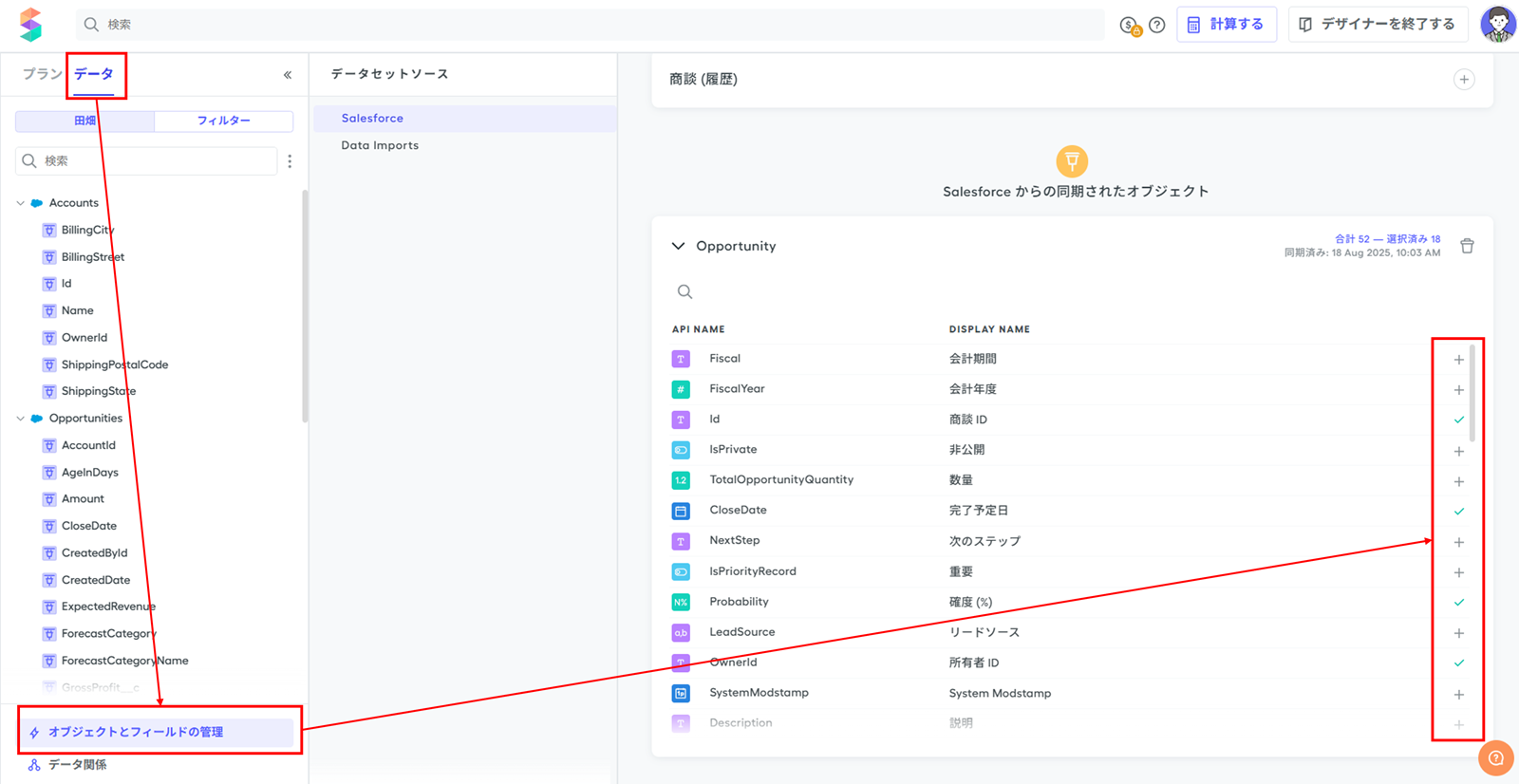
Task: Click the boolean type icon beside IsPrivate
Action: pos(681,450)
